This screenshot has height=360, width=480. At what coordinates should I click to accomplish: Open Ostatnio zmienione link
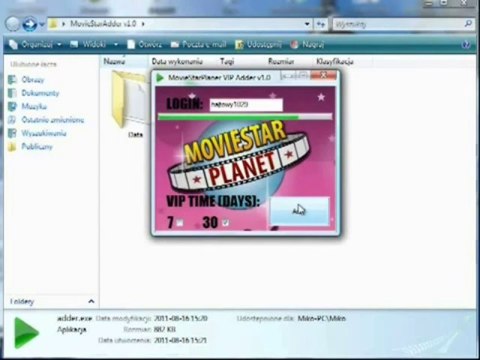[x=53, y=120]
